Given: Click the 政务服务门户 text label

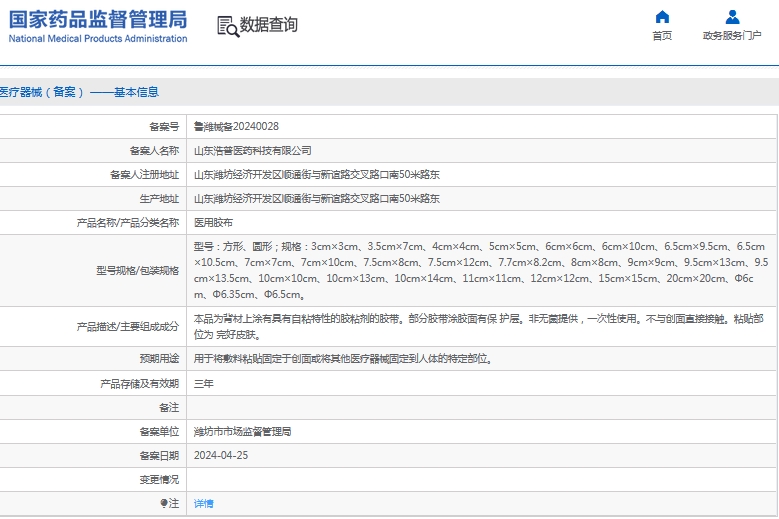Looking at the screenshot, I should [x=732, y=36].
